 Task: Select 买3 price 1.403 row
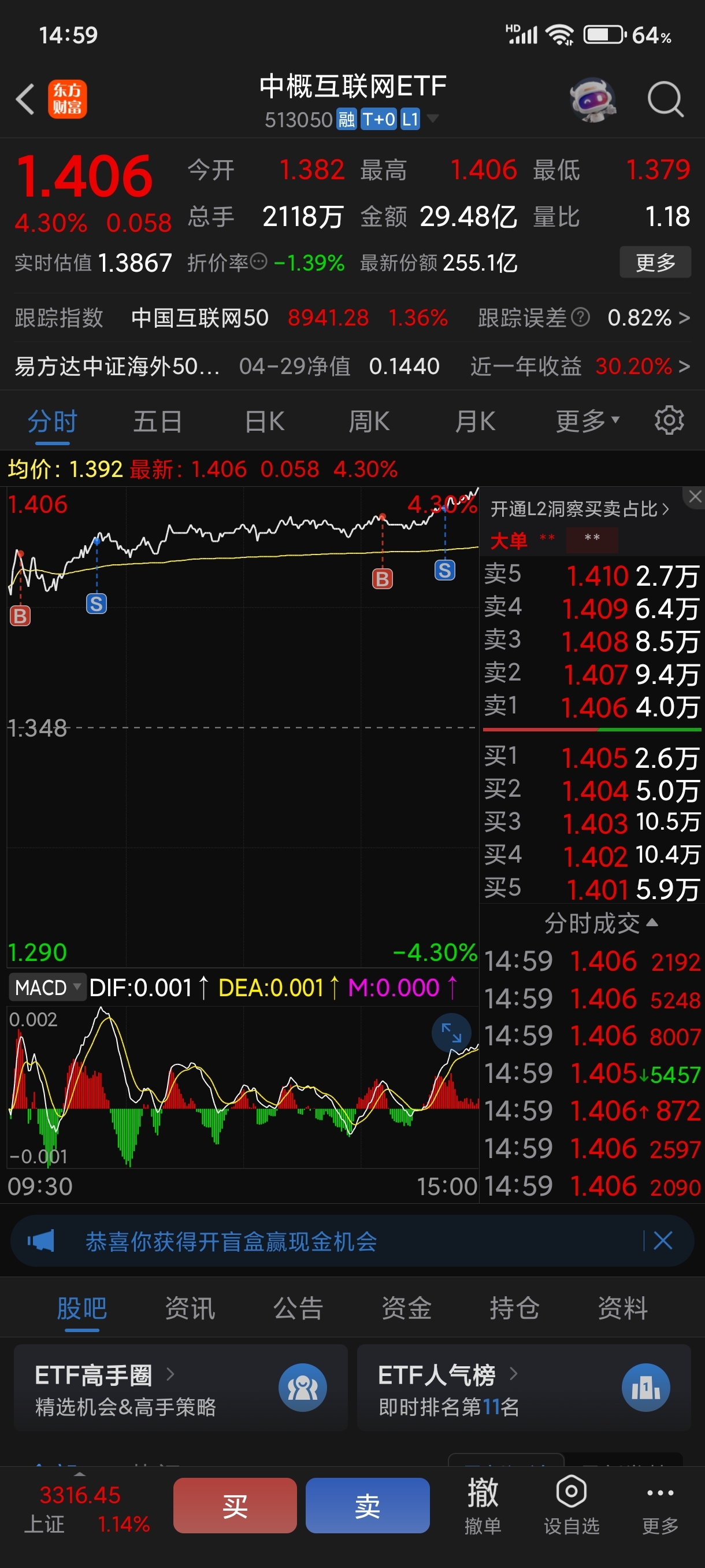592,823
